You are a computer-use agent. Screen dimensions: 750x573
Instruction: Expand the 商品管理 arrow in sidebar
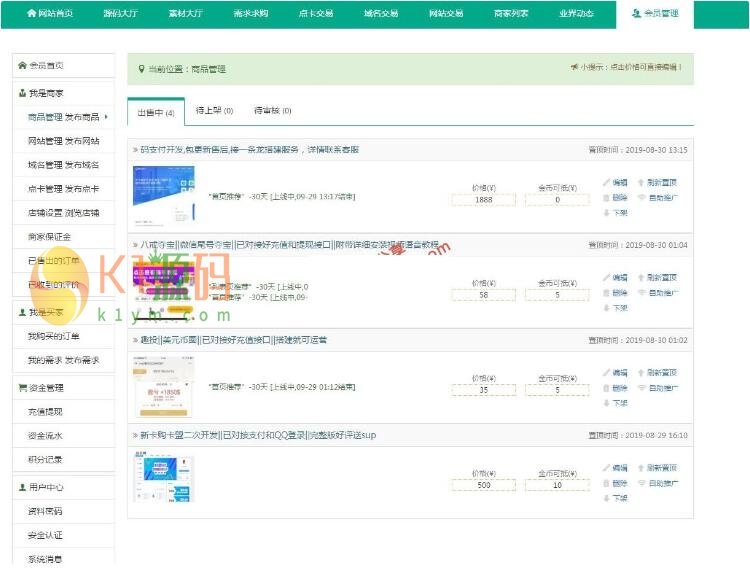click(x=106, y=117)
